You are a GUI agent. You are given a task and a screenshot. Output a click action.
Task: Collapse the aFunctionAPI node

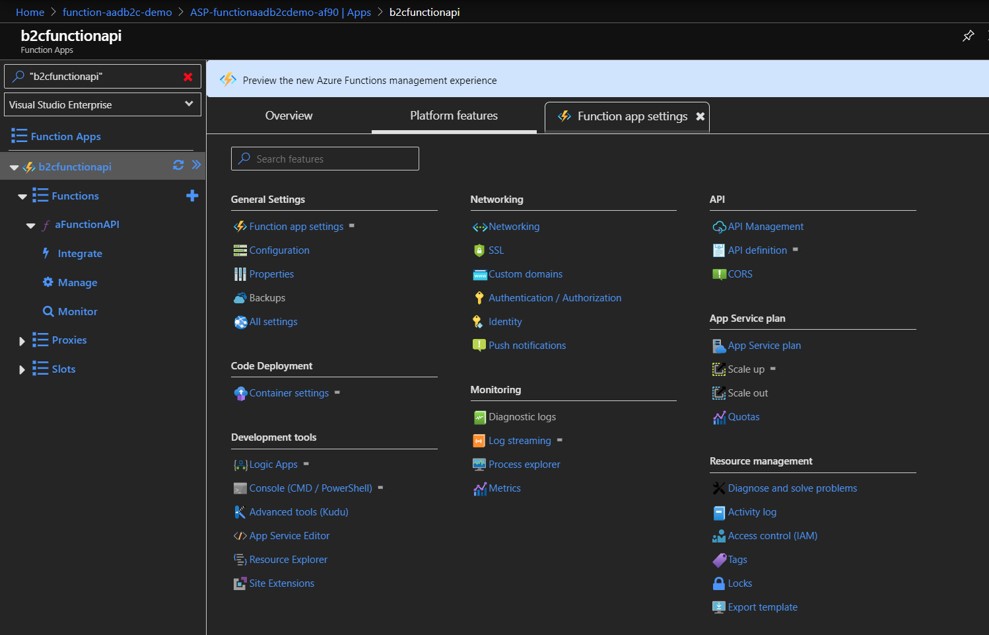(x=30, y=225)
